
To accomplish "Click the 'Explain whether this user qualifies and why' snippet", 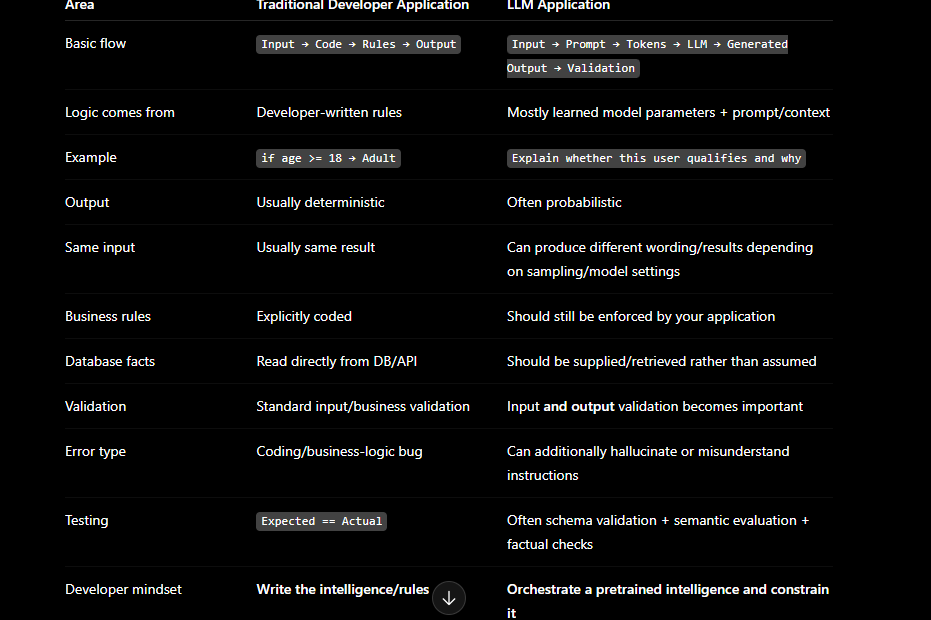I will click(x=656, y=159).
